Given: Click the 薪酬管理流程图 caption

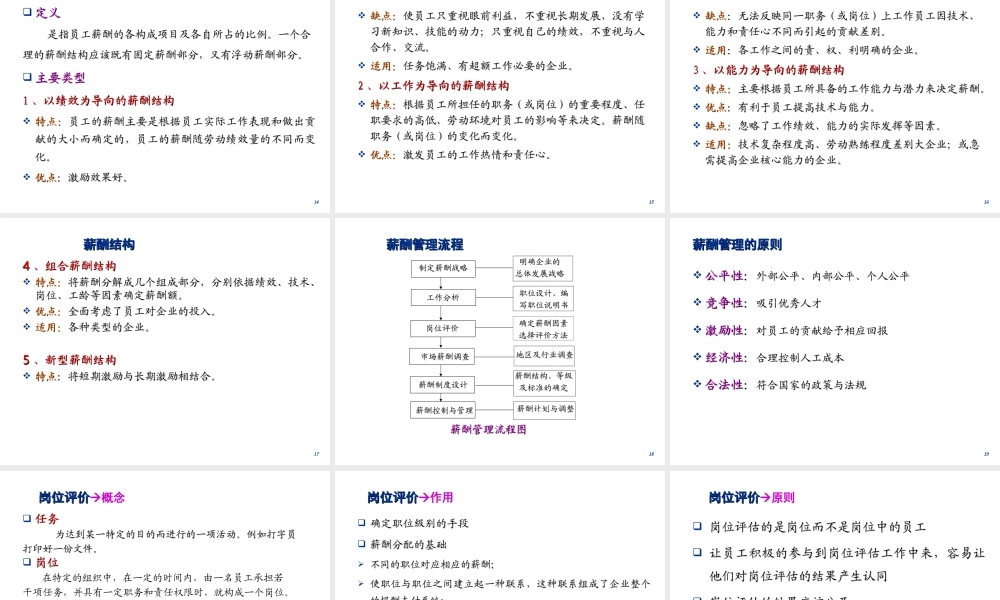Looking at the screenshot, I should pyautogui.click(x=489, y=428).
